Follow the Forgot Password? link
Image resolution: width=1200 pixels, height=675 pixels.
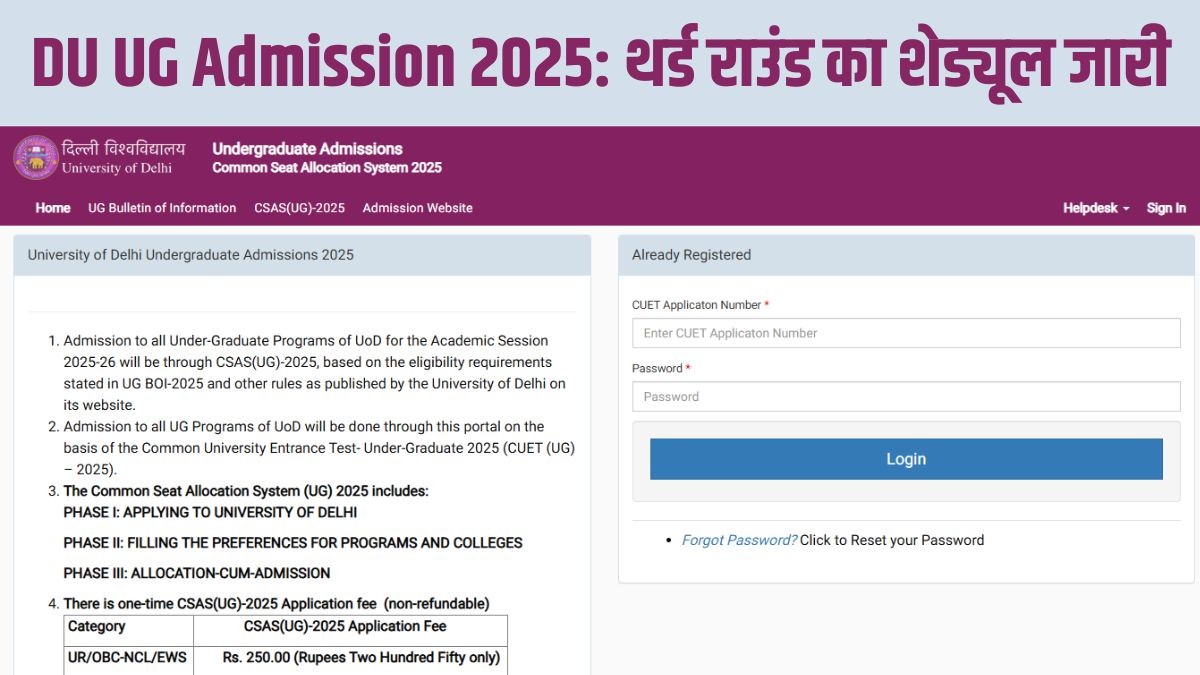[739, 540]
